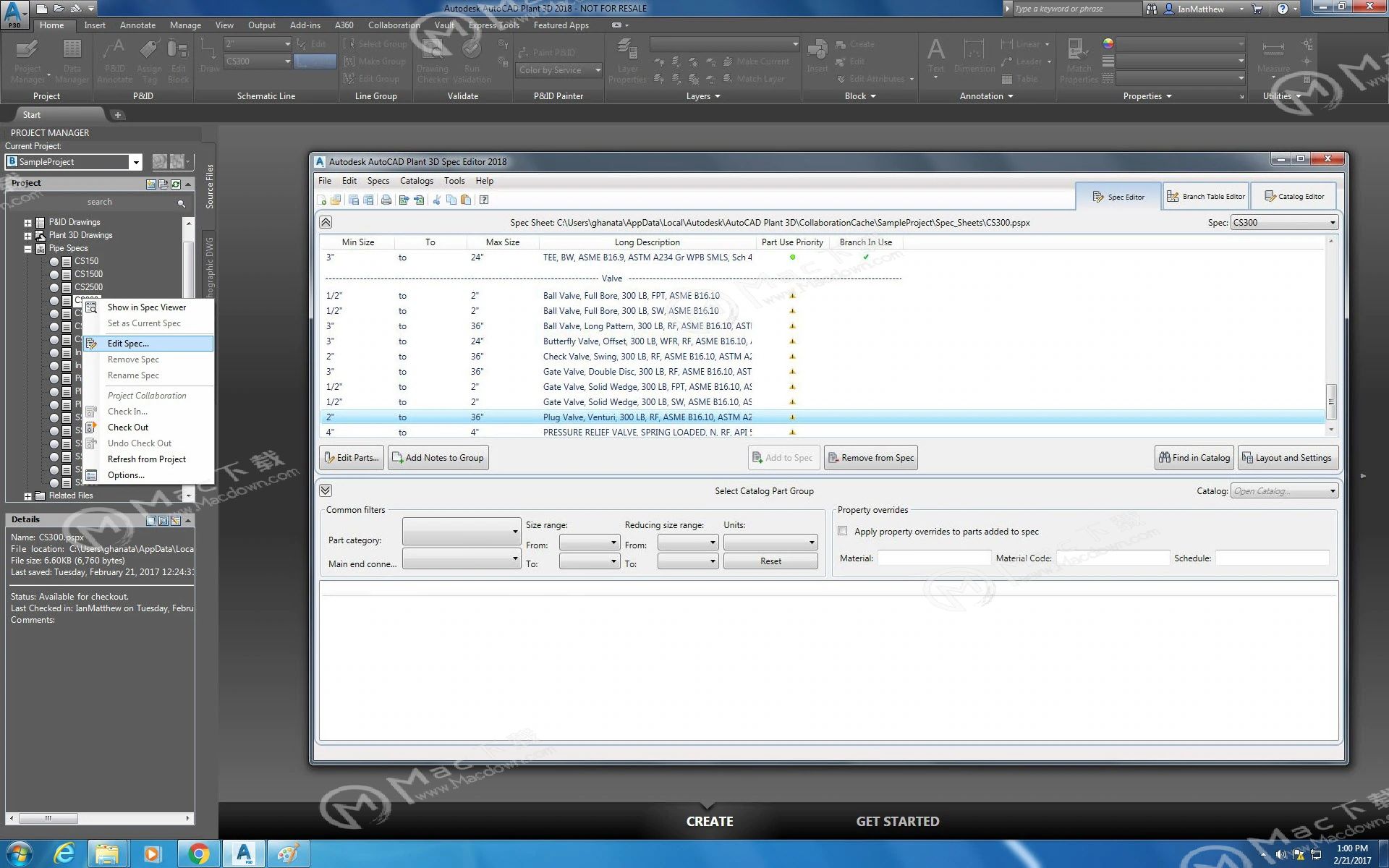Choose Refresh from Project
The width and height of the screenshot is (1389, 868).
point(148,459)
